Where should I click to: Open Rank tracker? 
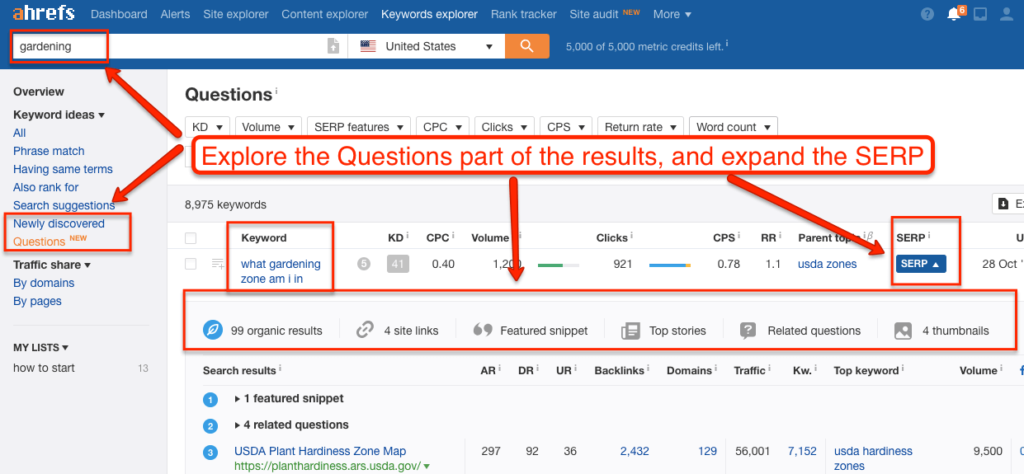pyautogui.click(x=524, y=14)
